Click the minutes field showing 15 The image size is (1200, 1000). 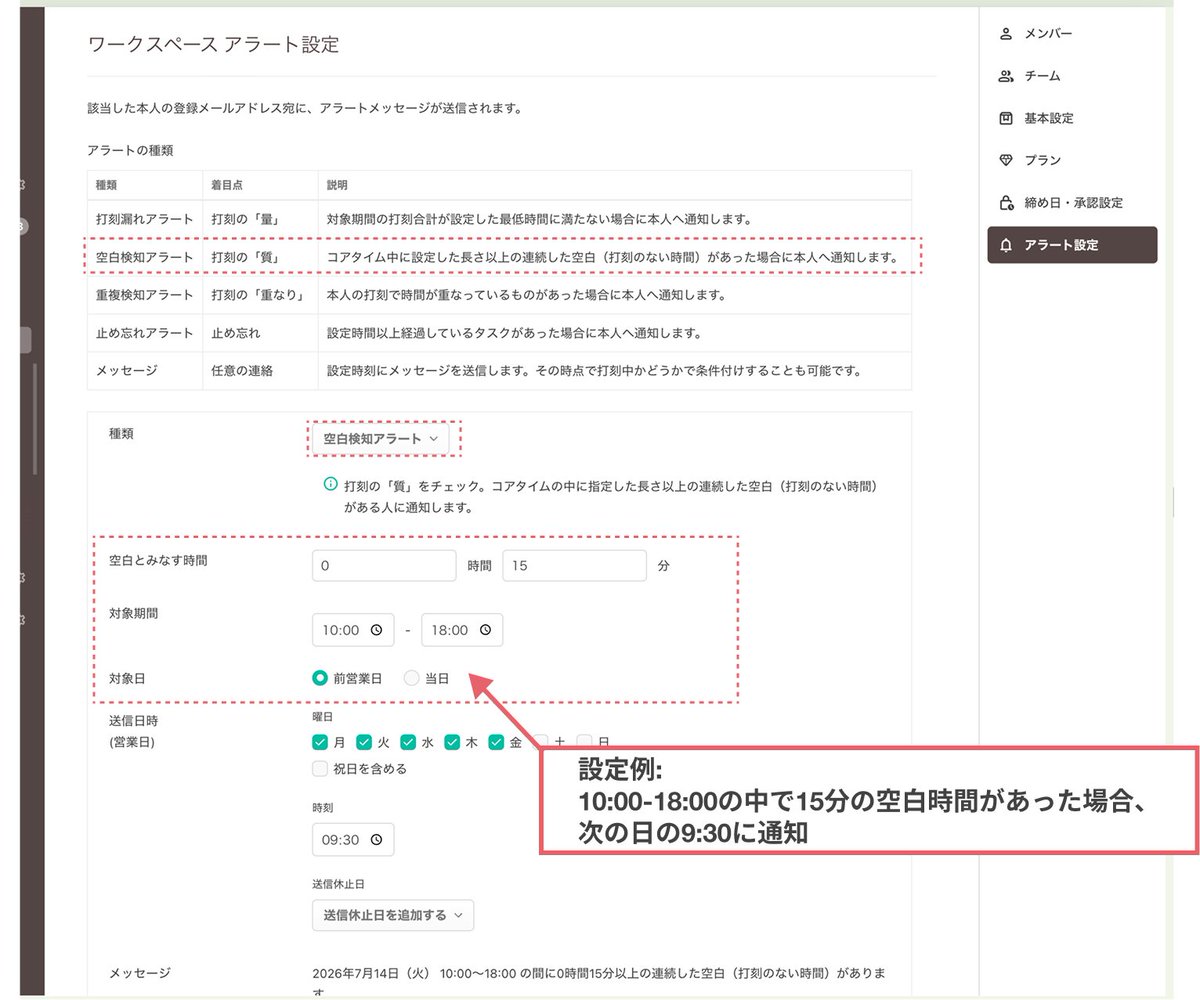[575, 565]
